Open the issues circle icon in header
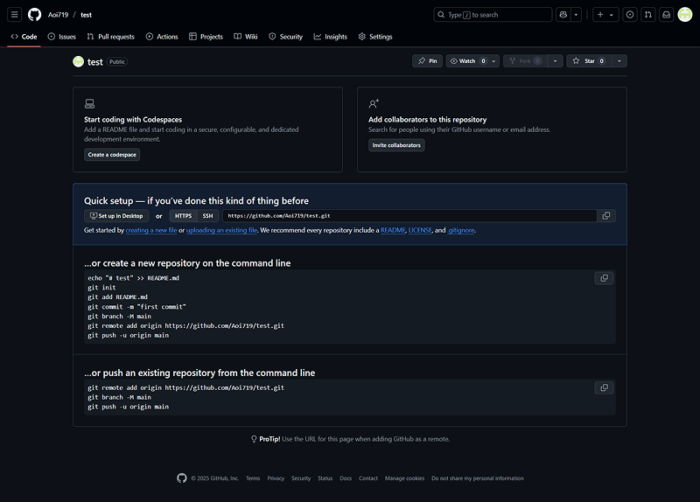Screen dimensions: 700x502 (x=630, y=15)
